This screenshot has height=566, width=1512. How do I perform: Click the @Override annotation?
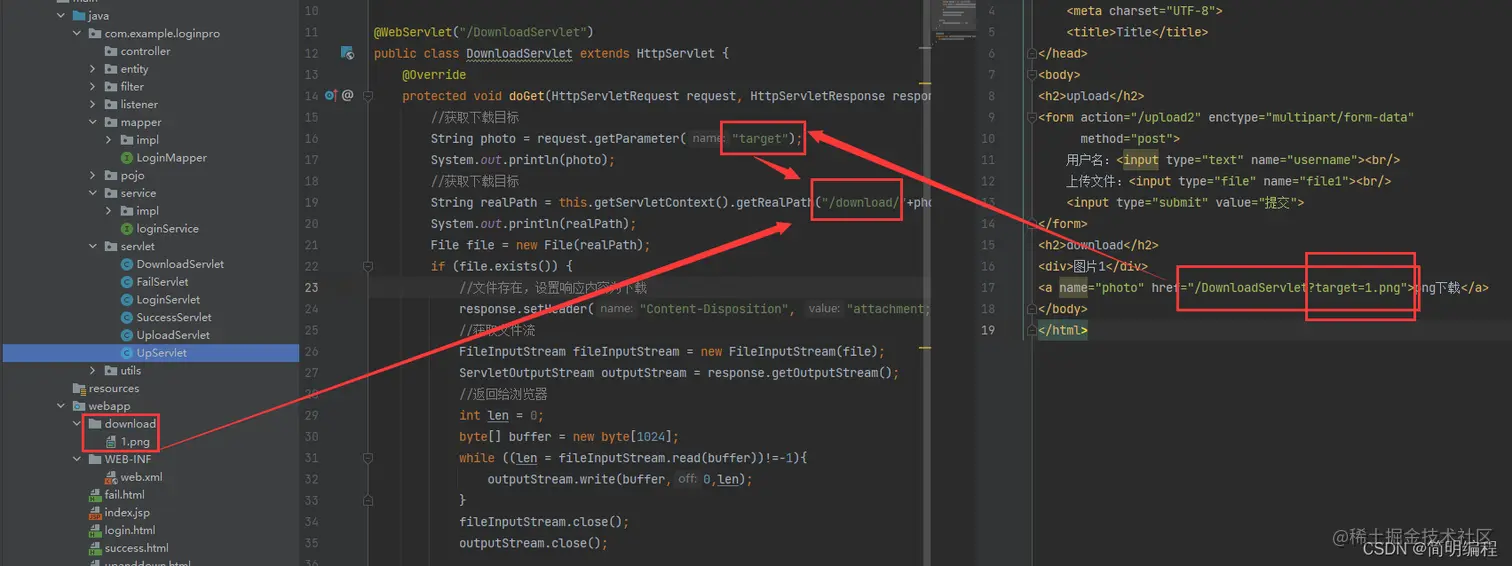(434, 75)
